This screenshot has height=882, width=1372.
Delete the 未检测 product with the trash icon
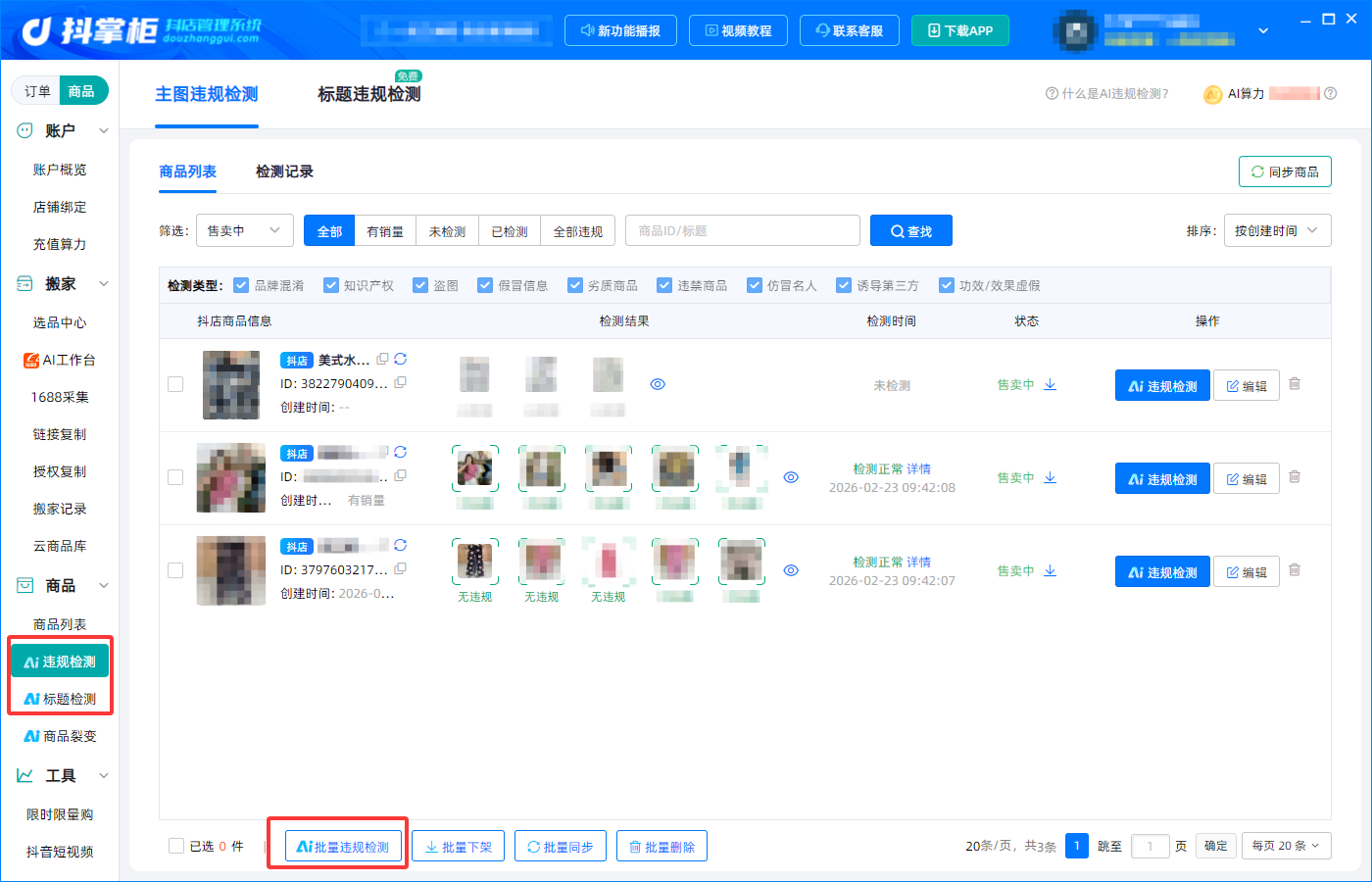pos(1295,384)
